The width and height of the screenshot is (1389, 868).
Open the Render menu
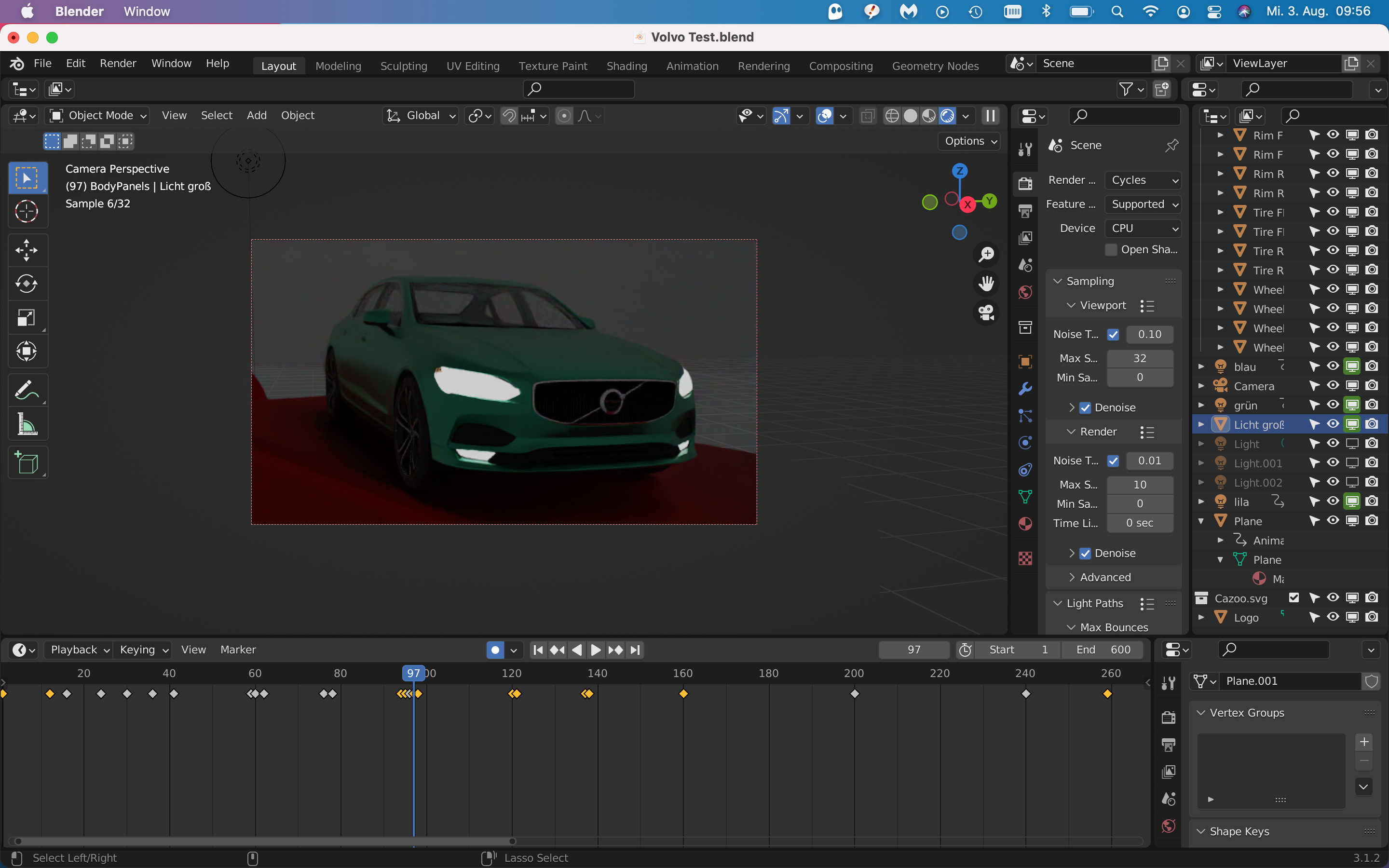pyautogui.click(x=118, y=63)
